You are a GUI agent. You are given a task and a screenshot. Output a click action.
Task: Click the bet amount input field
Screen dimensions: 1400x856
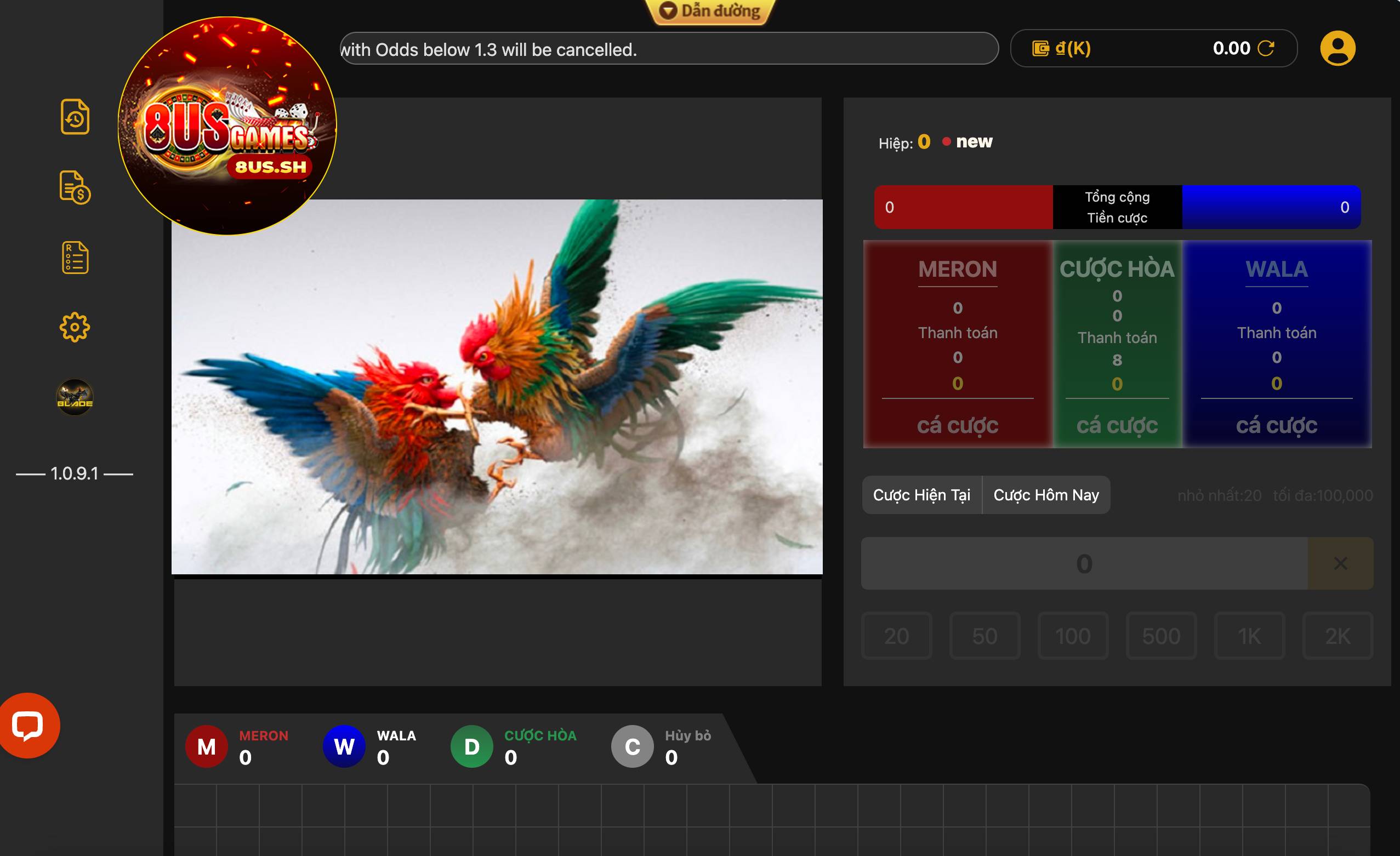click(1084, 563)
